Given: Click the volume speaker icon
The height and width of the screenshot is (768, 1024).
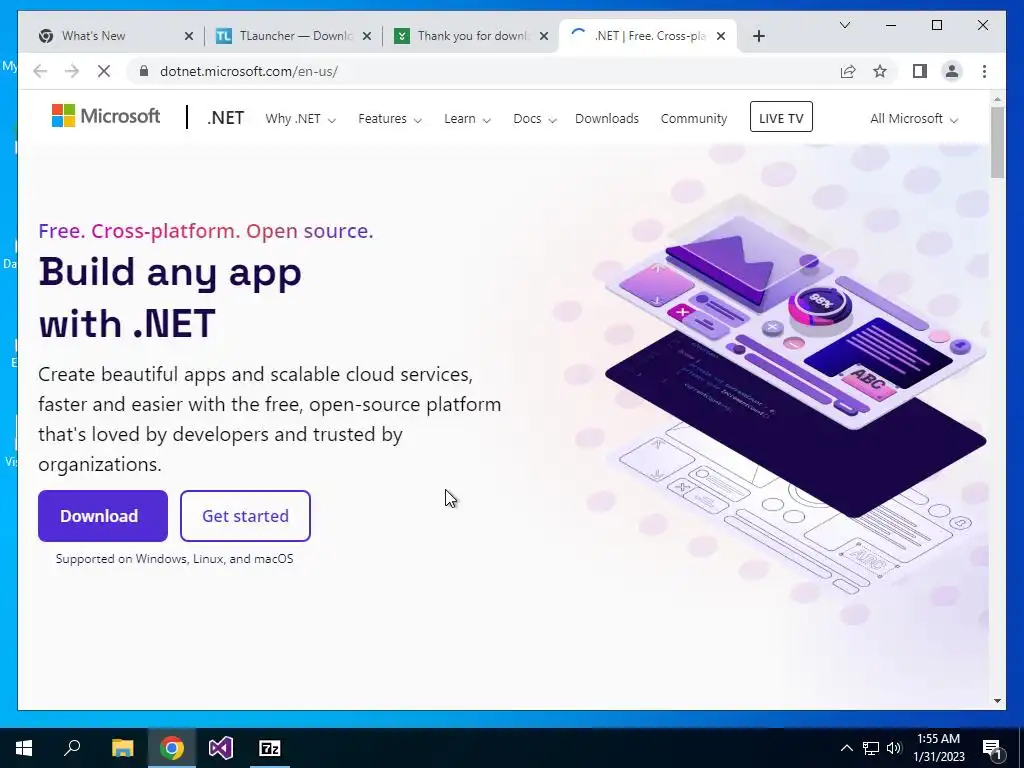Looking at the screenshot, I should 893,748.
